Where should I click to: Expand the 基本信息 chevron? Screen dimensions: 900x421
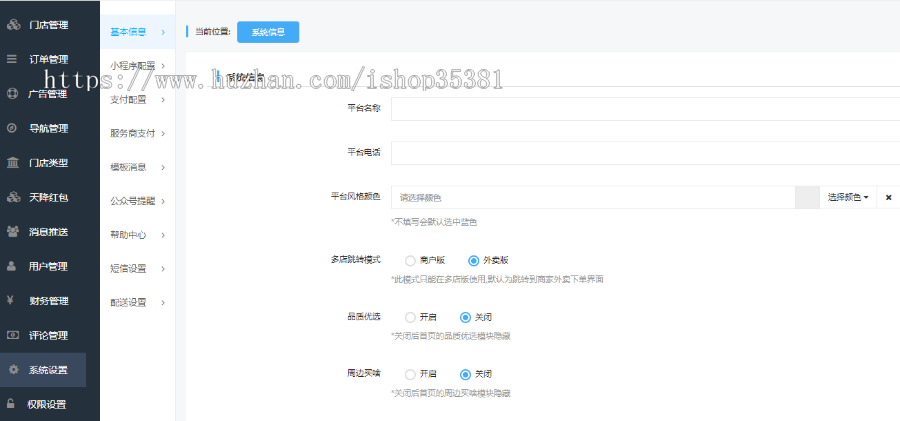(164, 32)
